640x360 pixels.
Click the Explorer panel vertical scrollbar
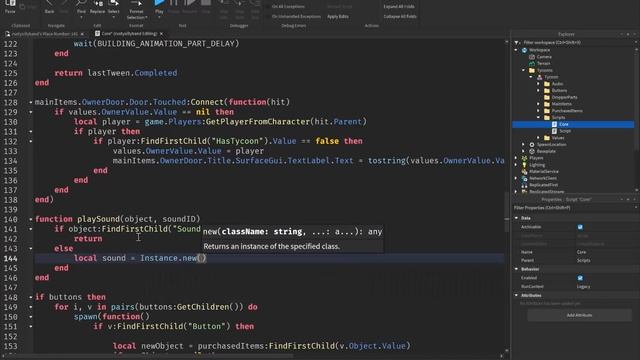(x=637, y=102)
